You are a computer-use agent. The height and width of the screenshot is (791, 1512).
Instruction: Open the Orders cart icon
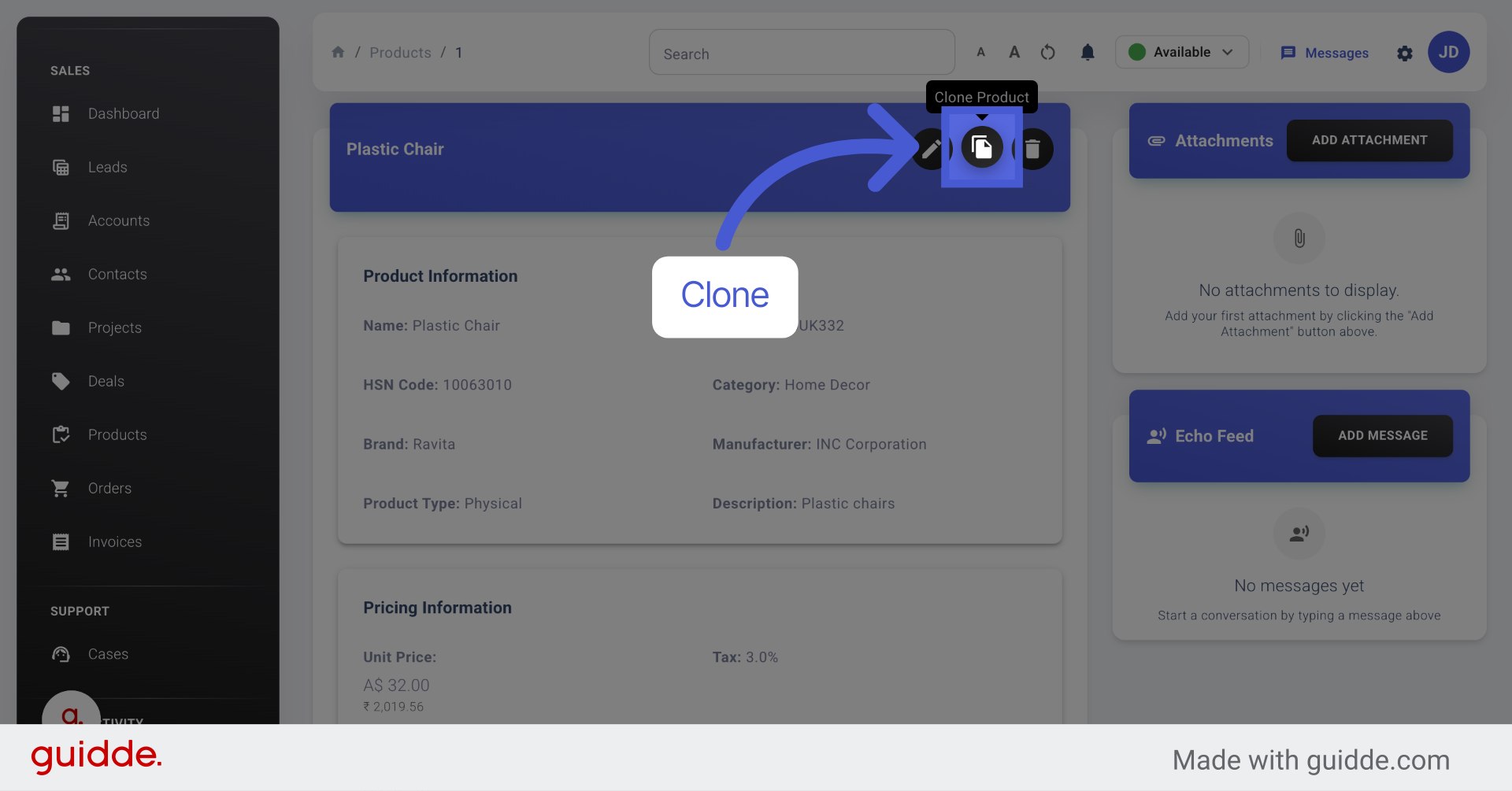point(61,488)
